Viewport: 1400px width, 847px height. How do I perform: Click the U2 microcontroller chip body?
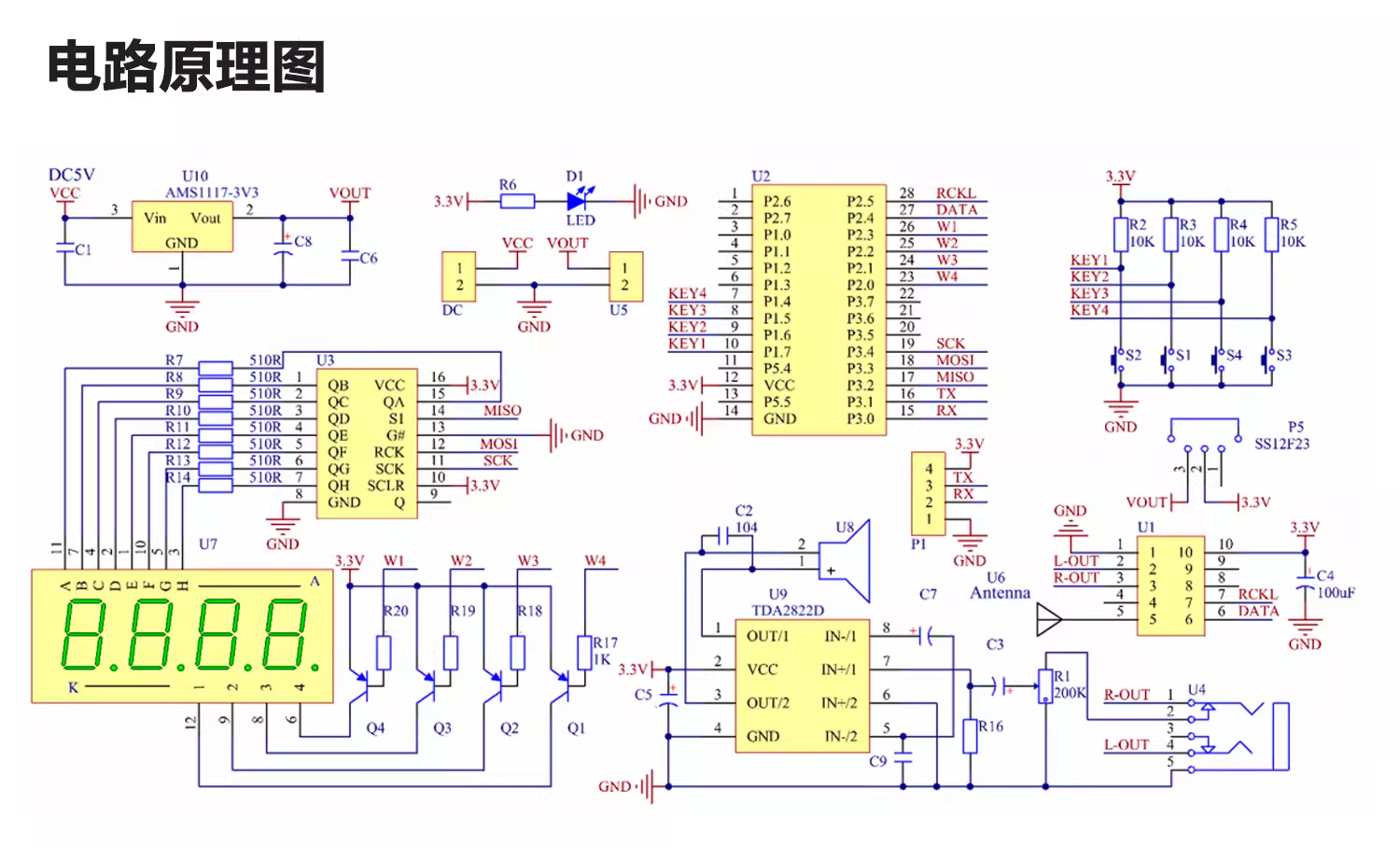(x=819, y=310)
